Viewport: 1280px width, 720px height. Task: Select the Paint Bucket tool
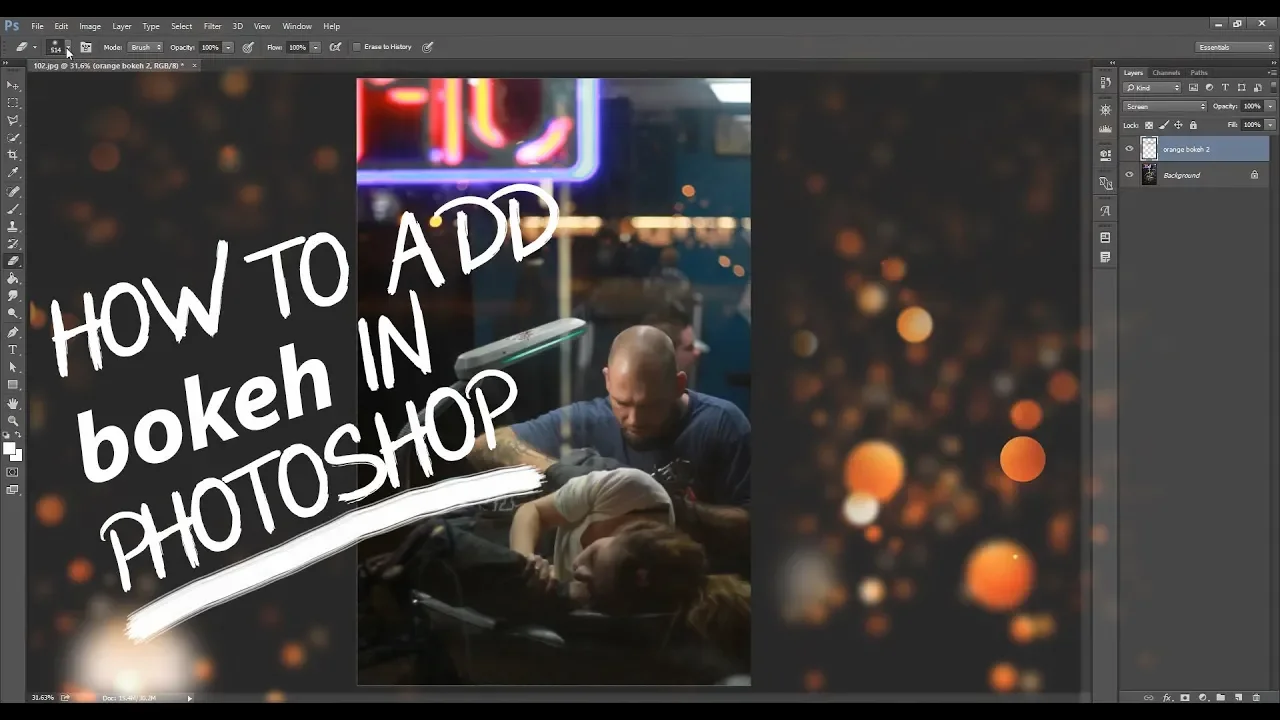tap(13, 279)
